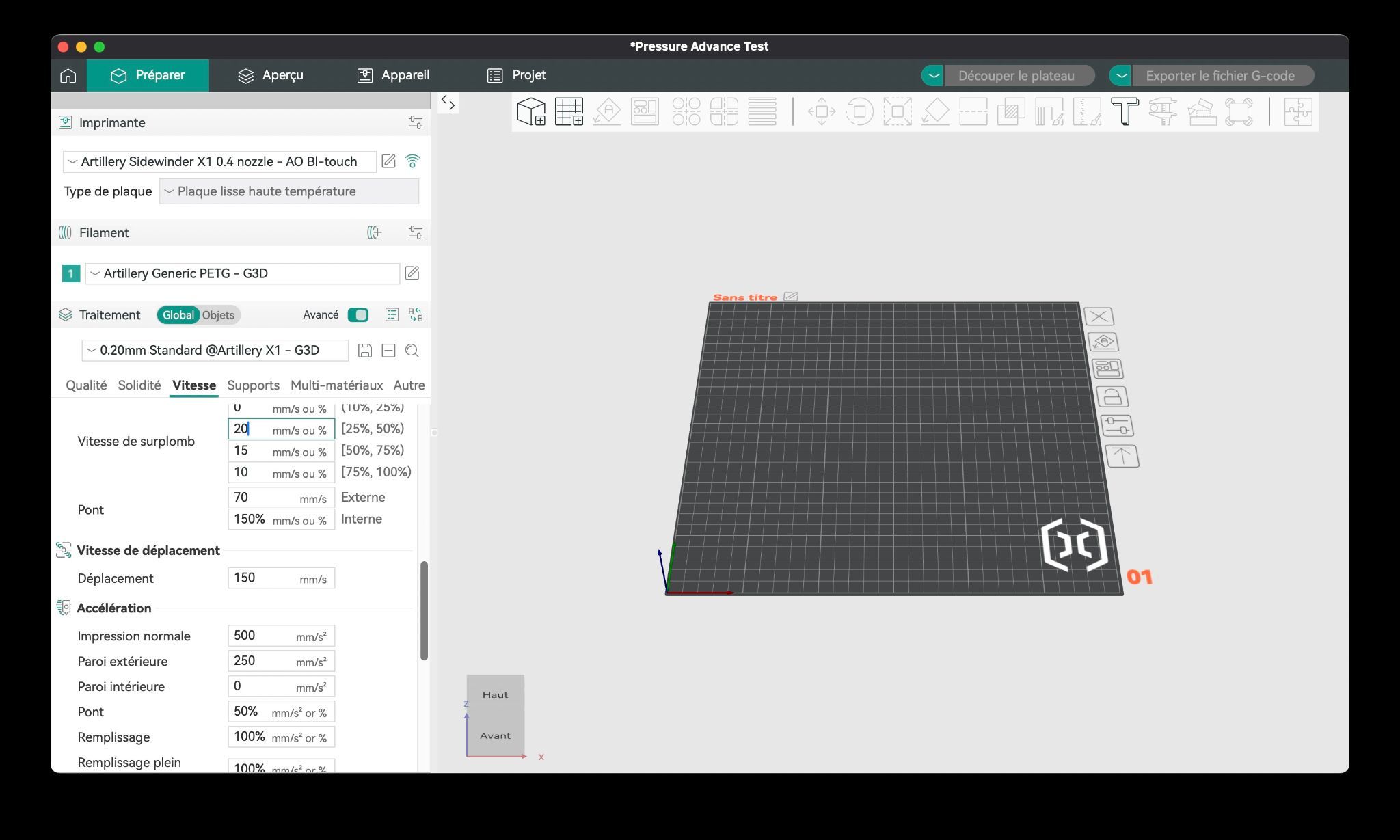Select the Lay on face tool
The width and height of the screenshot is (1400, 840).
pos(935,111)
